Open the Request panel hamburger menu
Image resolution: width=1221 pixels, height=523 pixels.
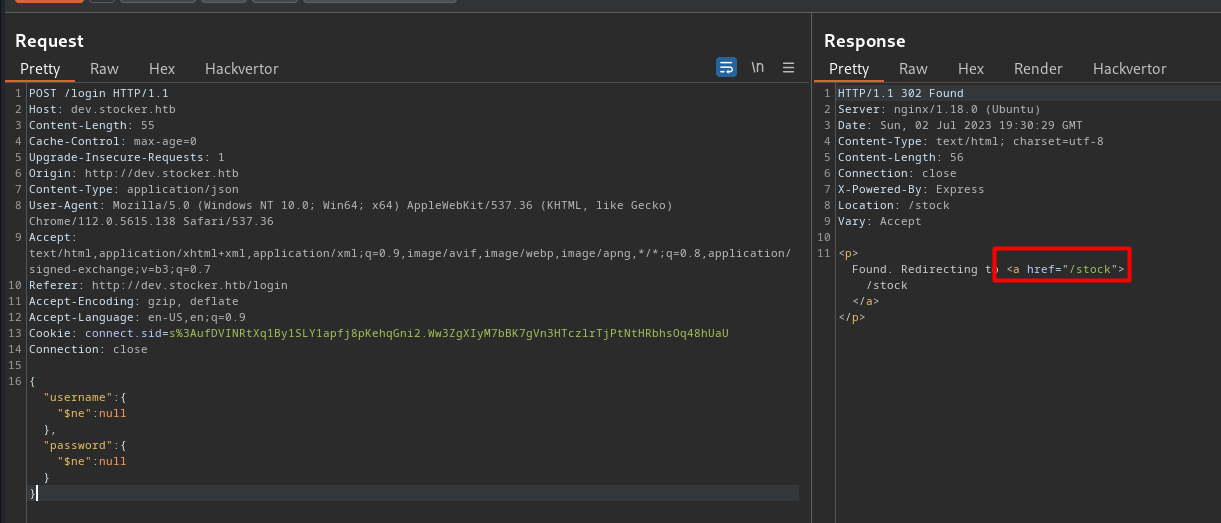[788, 67]
